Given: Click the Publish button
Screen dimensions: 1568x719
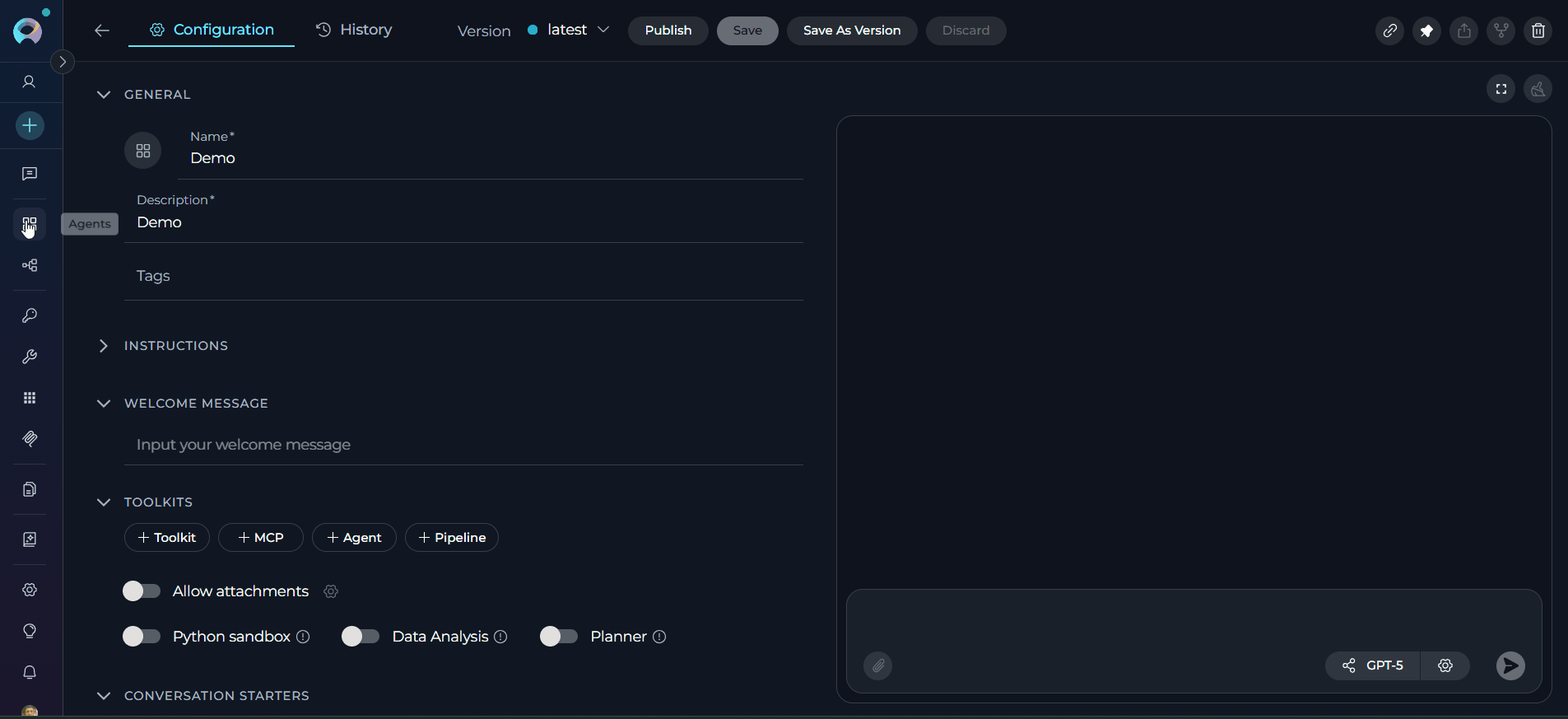Looking at the screenshot, I should [668, 30].
